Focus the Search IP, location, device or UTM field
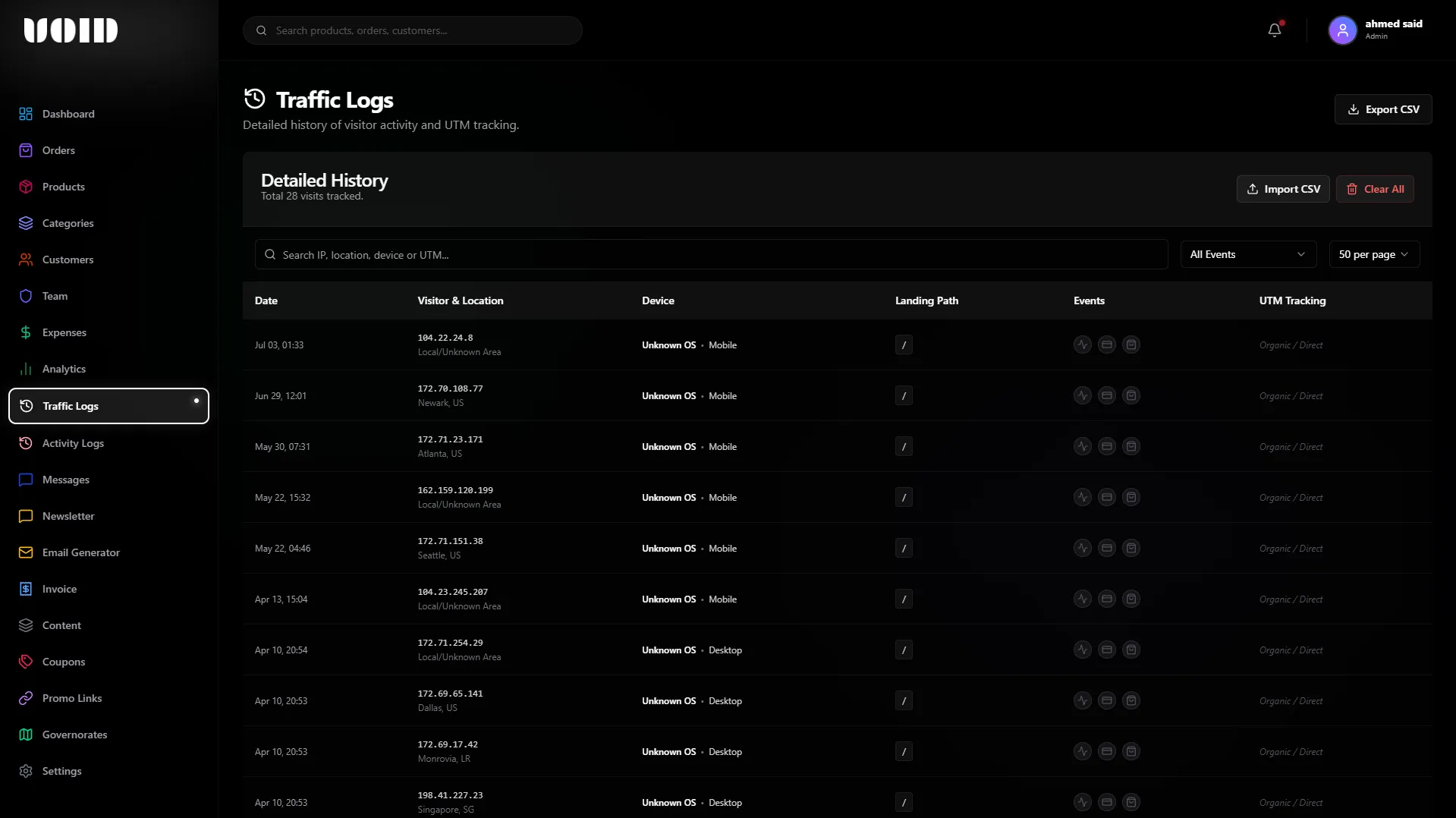This screenshot has width=1456, height=818. pyautogui.click(x=711, y=255)
